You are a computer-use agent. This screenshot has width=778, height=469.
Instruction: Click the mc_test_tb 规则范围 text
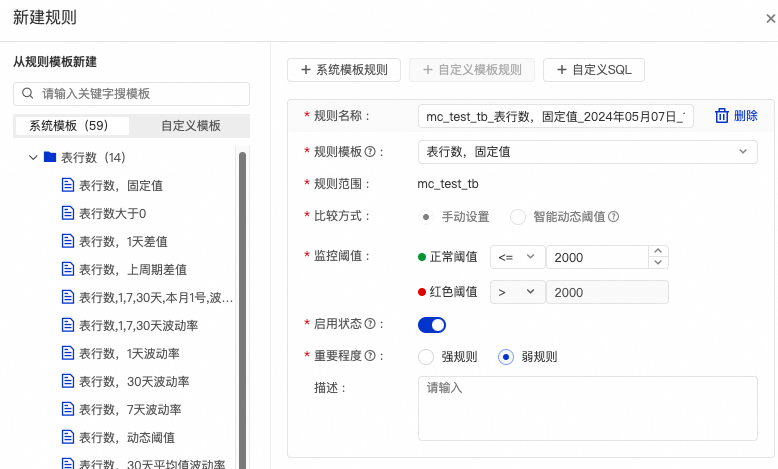[x=448, y=184]
